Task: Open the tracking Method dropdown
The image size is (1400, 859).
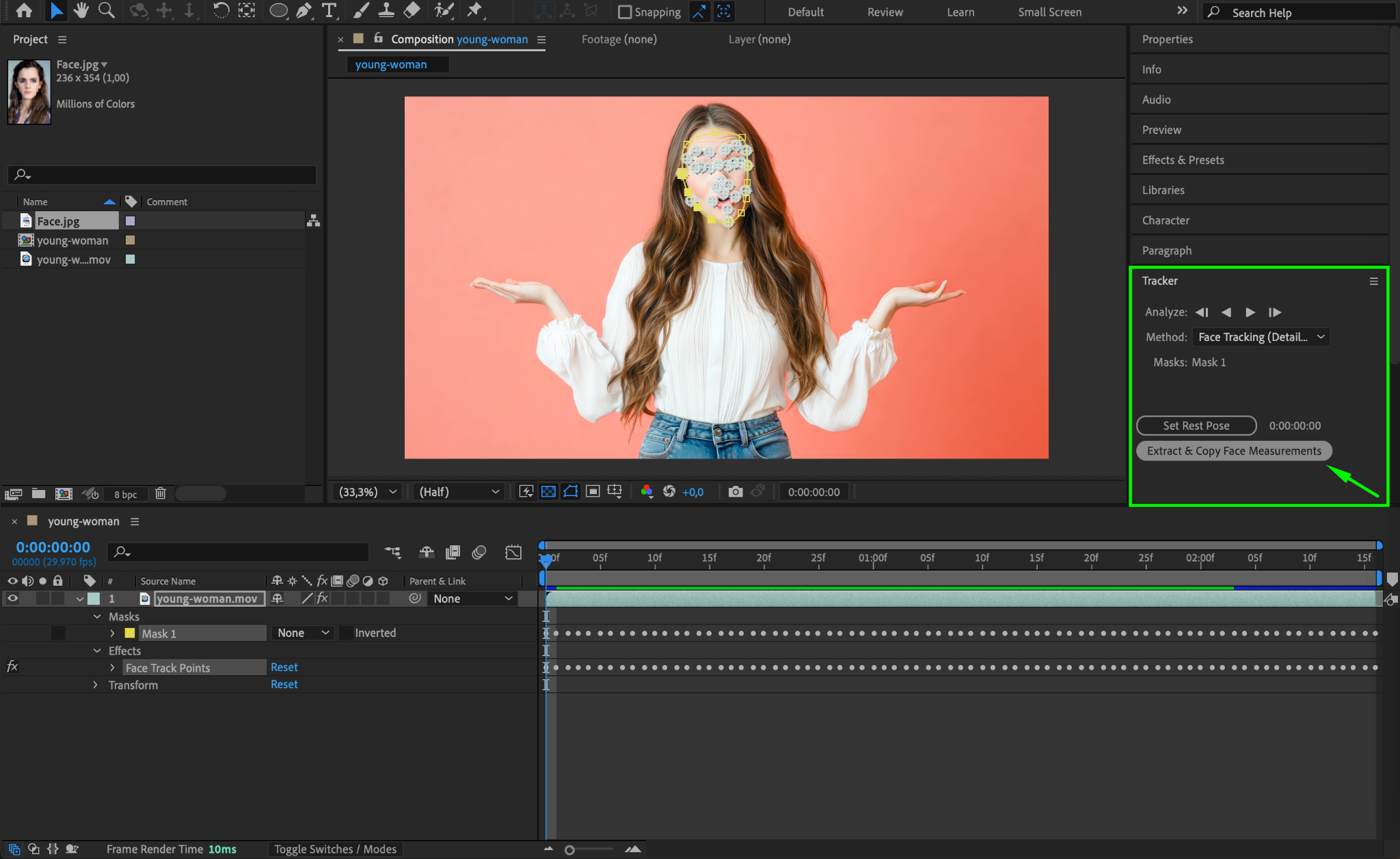Action: tap(1261, 337)
